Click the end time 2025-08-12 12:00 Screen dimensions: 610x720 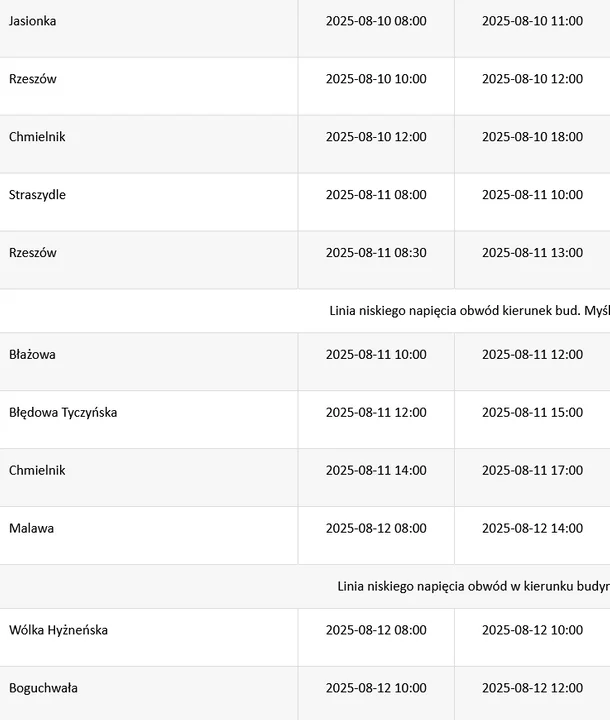click(532, 688)
